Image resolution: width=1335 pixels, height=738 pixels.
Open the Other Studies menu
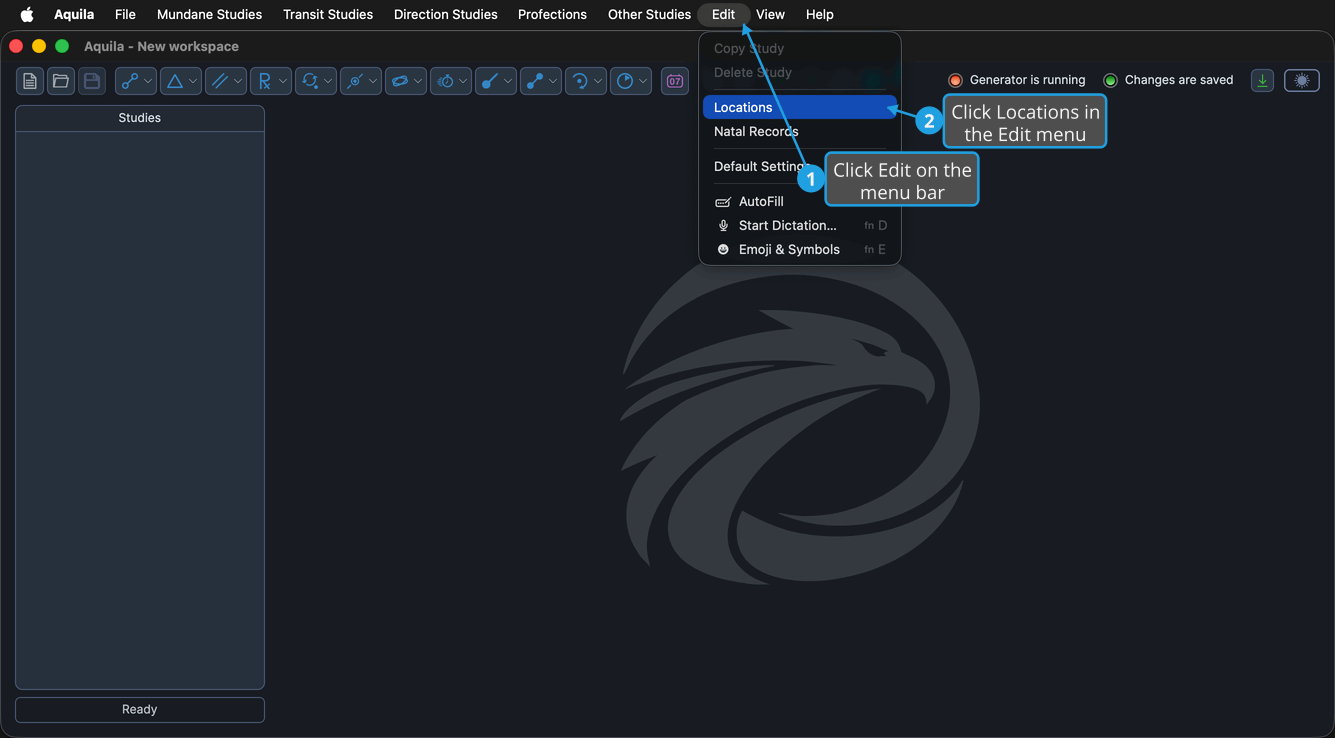pos(649,14)
